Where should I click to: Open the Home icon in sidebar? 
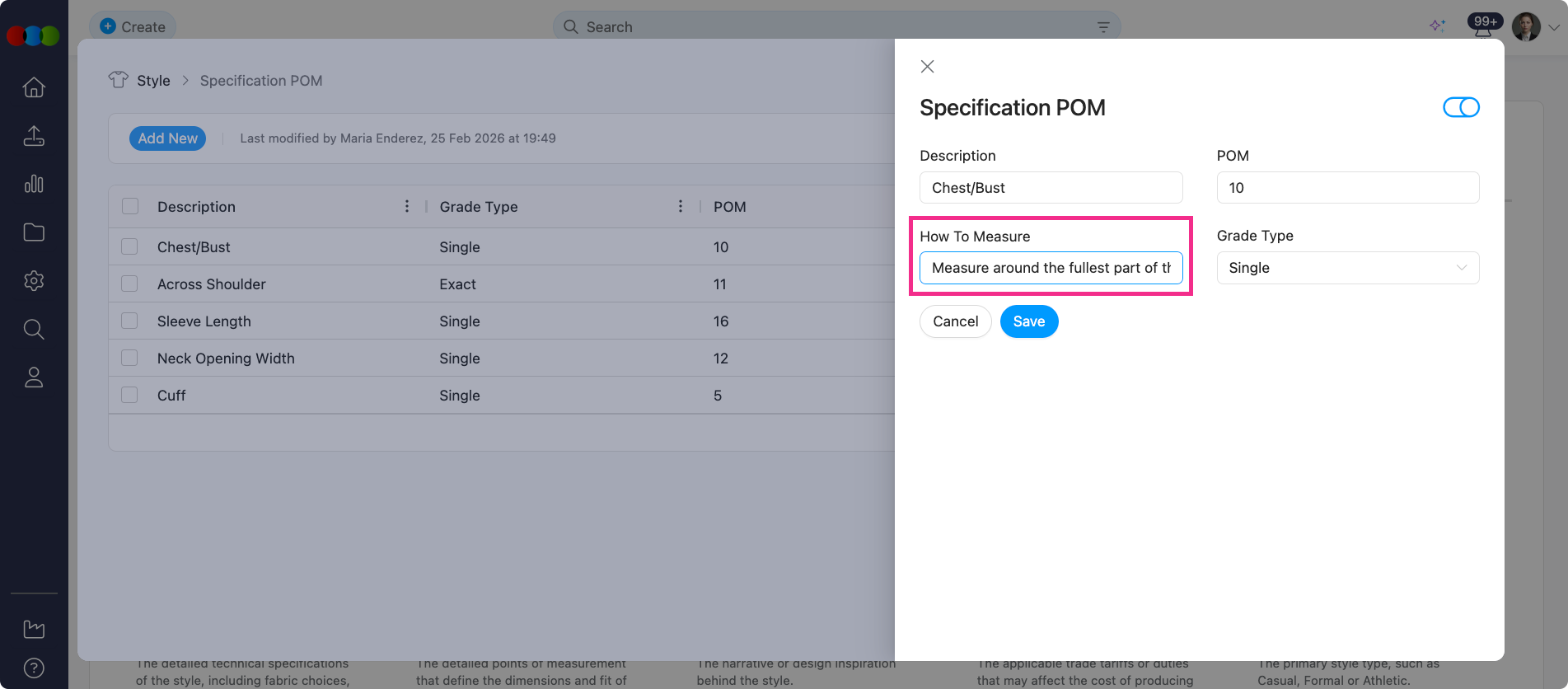[x=34, y=87]
